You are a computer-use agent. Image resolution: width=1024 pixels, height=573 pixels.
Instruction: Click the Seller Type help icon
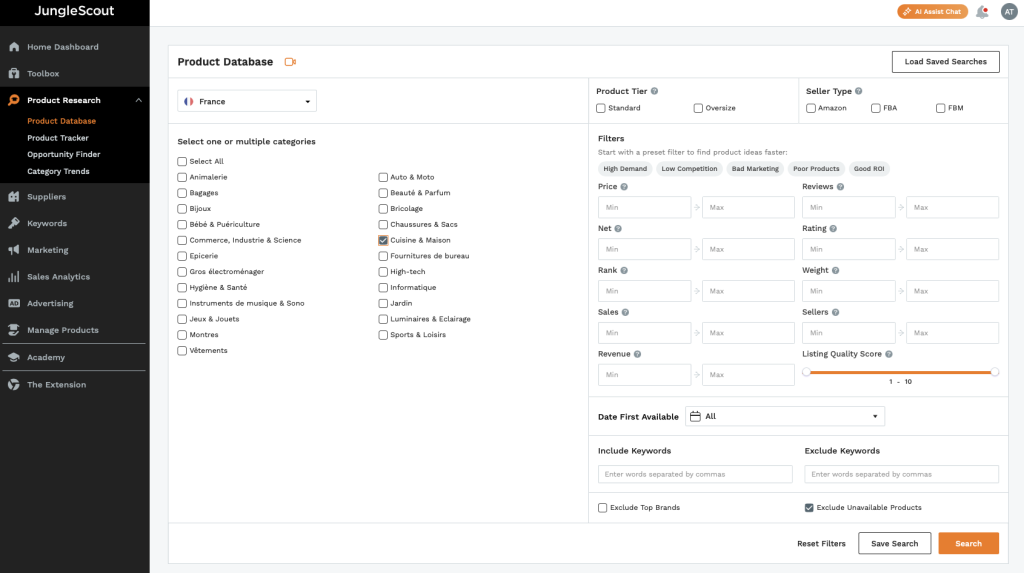point(859,91)
